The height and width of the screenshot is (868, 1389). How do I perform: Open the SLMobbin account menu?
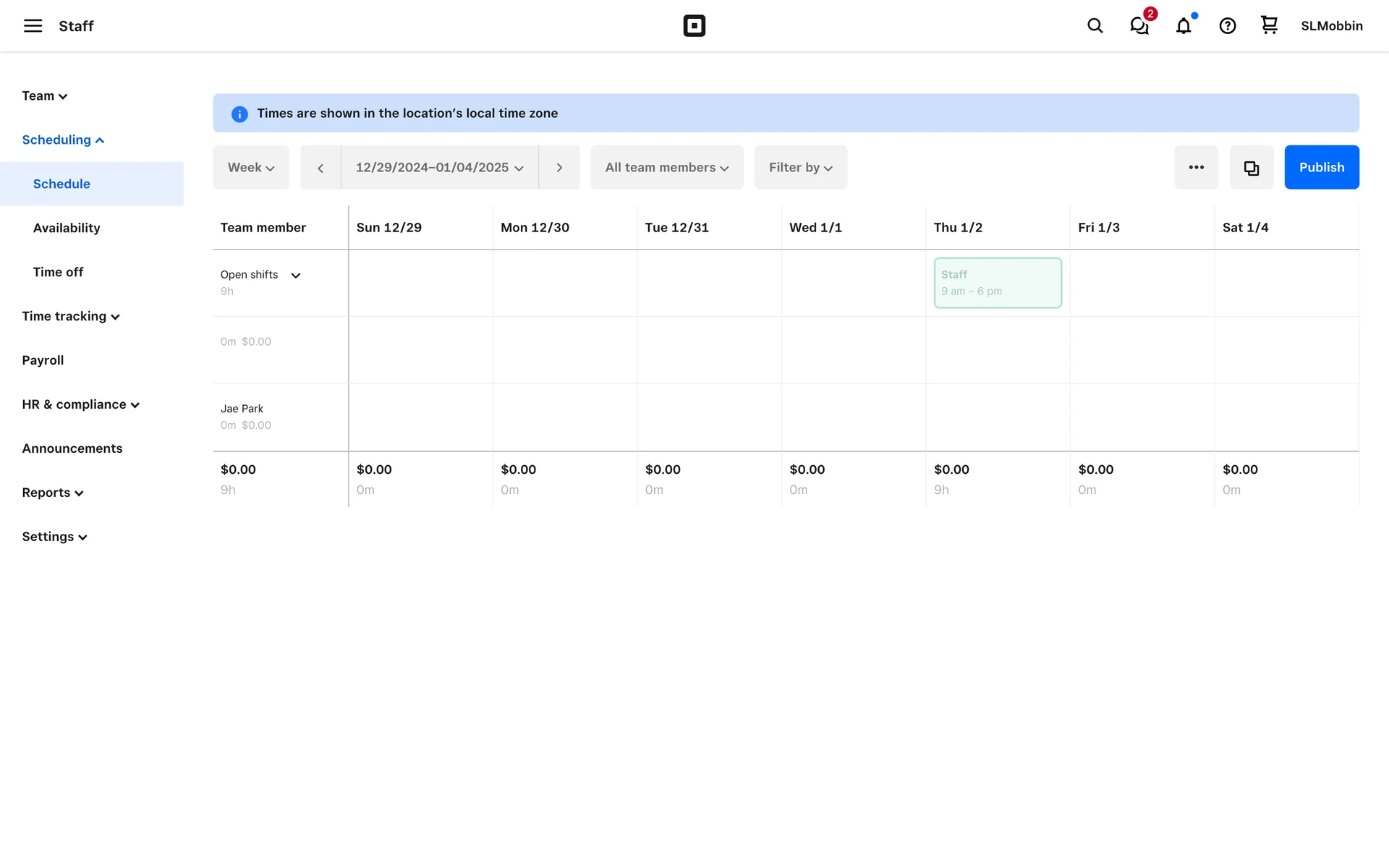pyautogui.click(x=1331, y=26)
